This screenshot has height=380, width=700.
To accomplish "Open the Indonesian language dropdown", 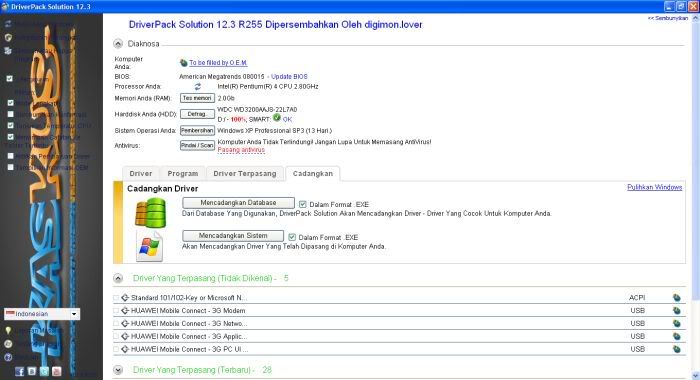I will pyautogui.click(x=42, y=314).
